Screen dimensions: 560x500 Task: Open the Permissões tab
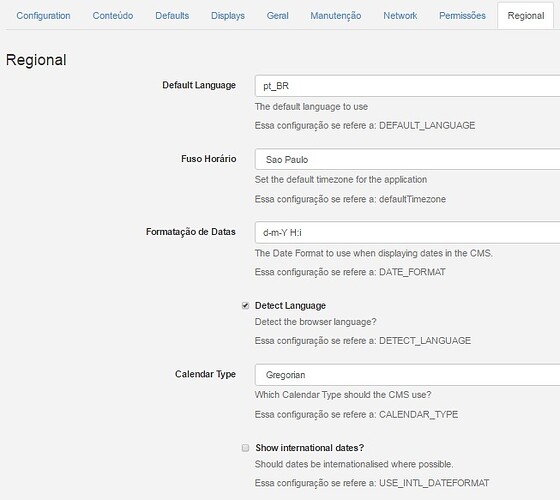pos(462,16)
